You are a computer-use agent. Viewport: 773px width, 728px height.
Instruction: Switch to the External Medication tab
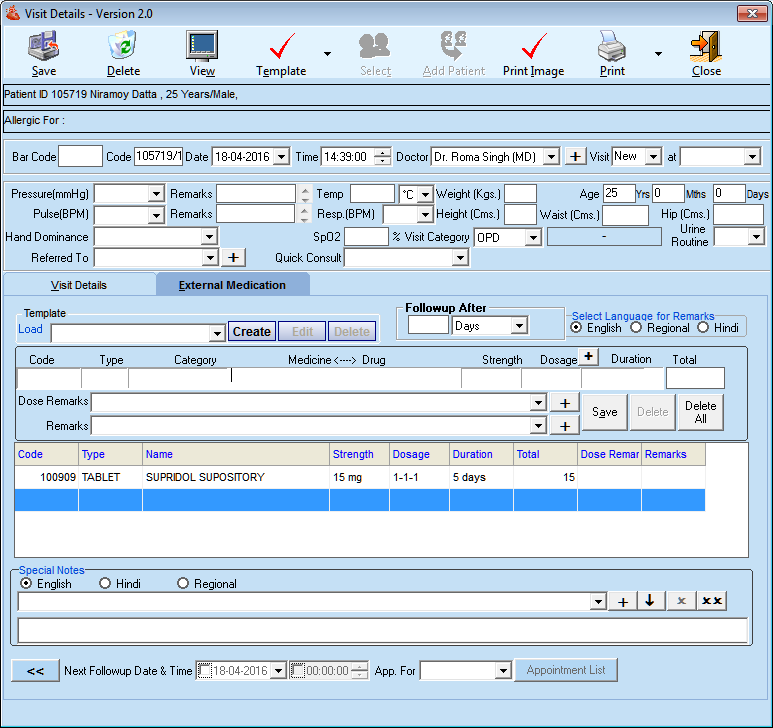232,285
